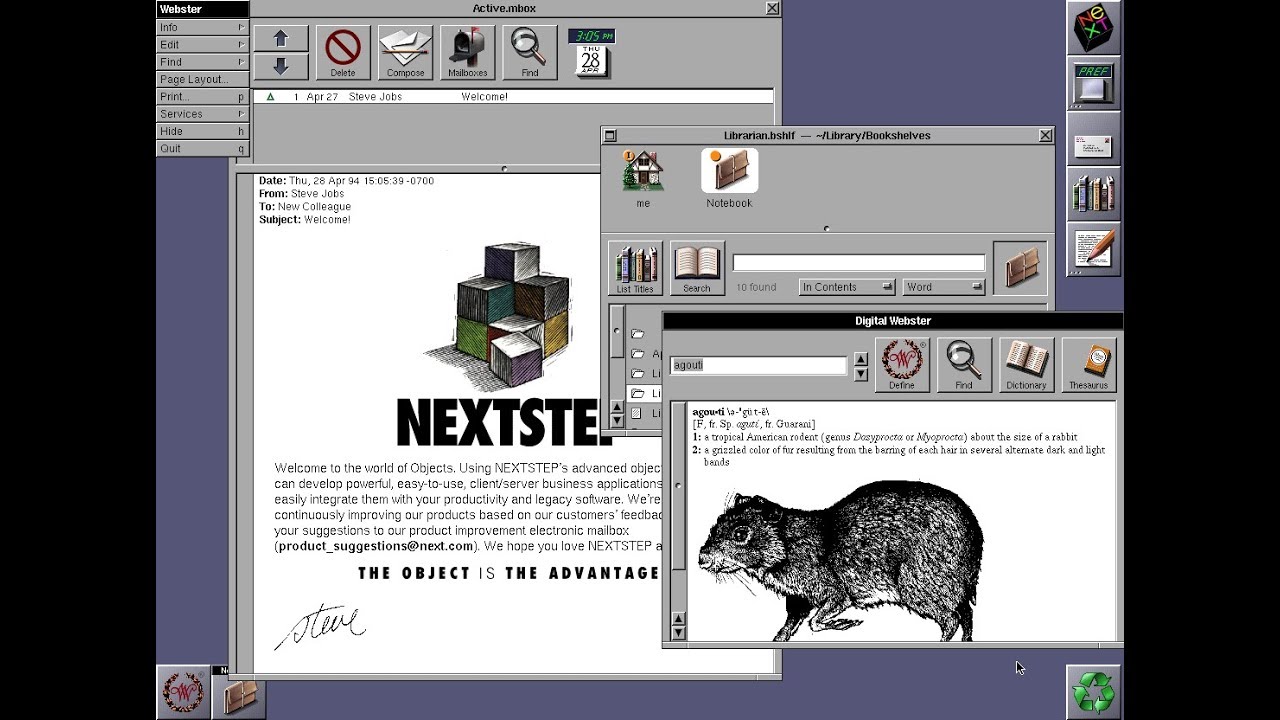Image resolution: width=1280 pixels, height=720 pixels.
Task: Click the 'agouti' word input field
Action: pyautogui.click(x=758, y=365)
